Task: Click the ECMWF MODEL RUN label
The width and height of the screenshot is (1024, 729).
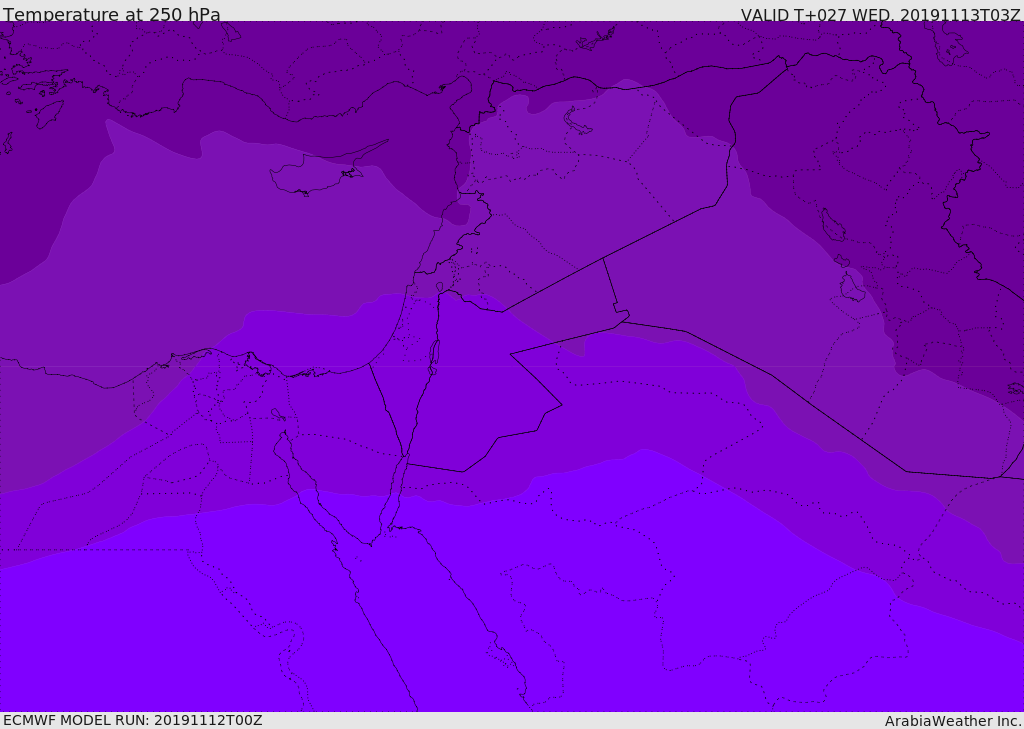Action: point(132,720)
